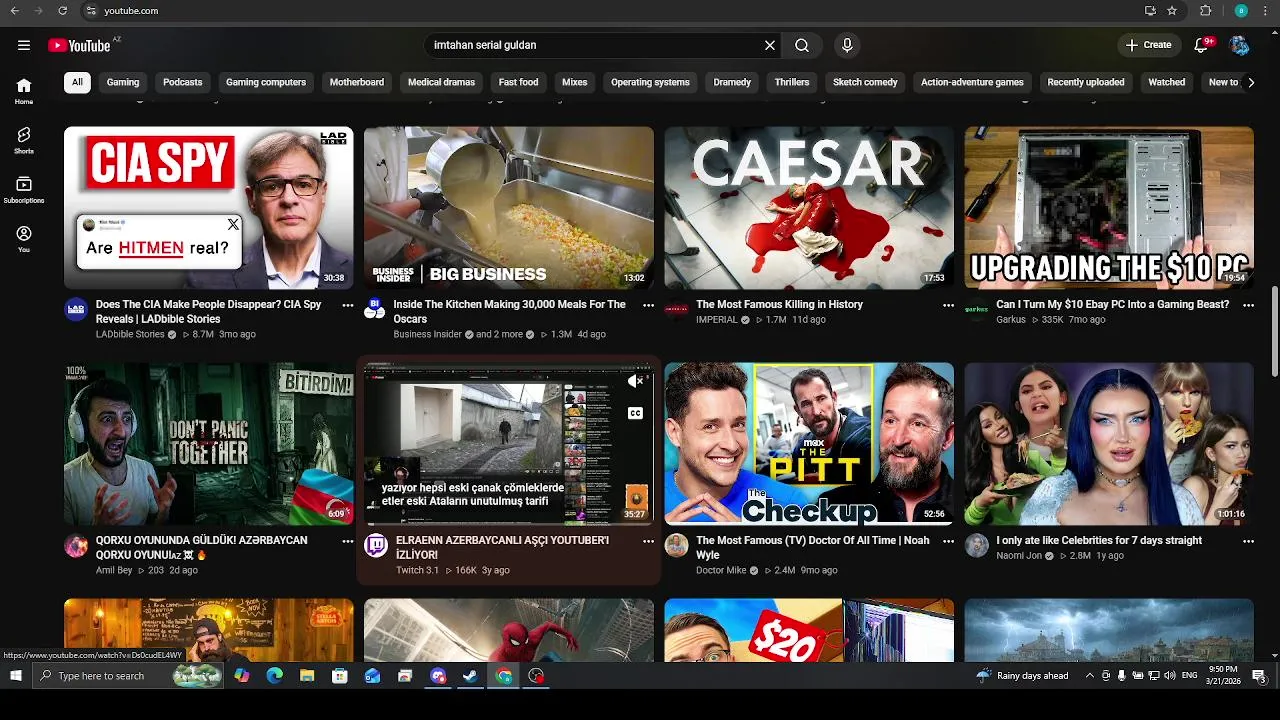
Task: Click the magnifying glass search button
Action: point(802,45)
